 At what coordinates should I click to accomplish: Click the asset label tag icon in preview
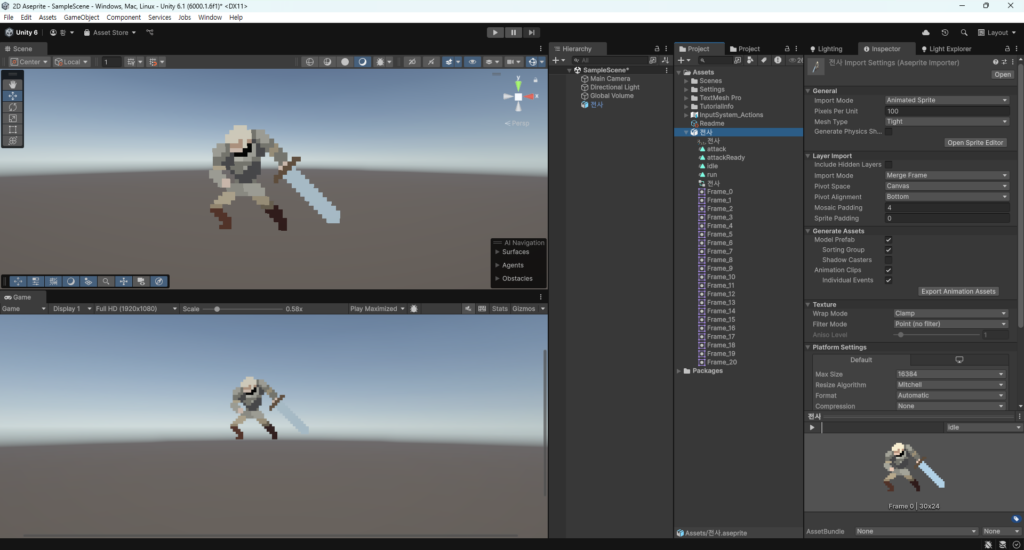[1016, 519]
